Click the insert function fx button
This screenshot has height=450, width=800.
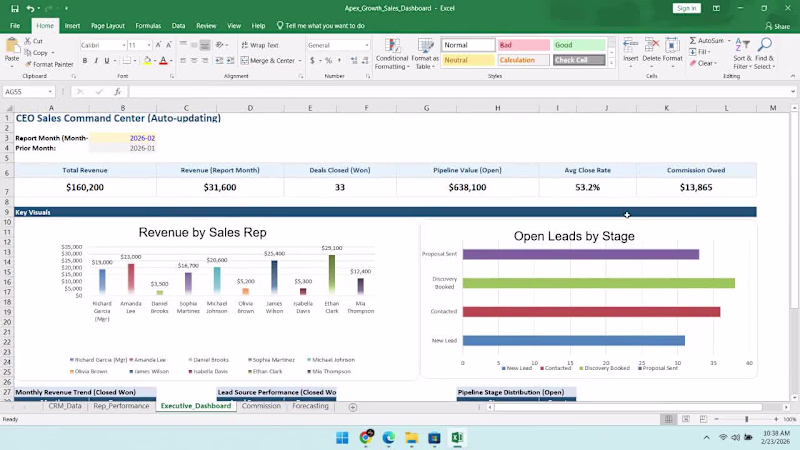117,92
